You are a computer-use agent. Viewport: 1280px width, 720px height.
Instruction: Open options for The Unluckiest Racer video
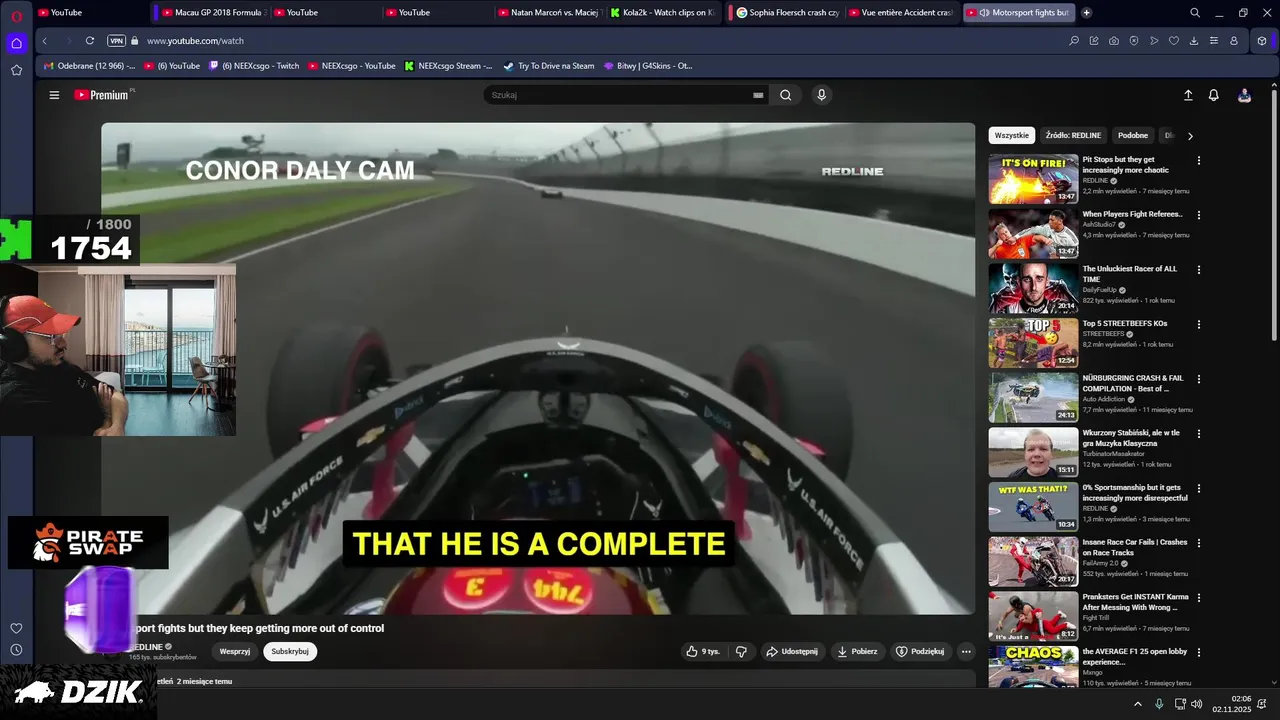(x=1199, y=270)
